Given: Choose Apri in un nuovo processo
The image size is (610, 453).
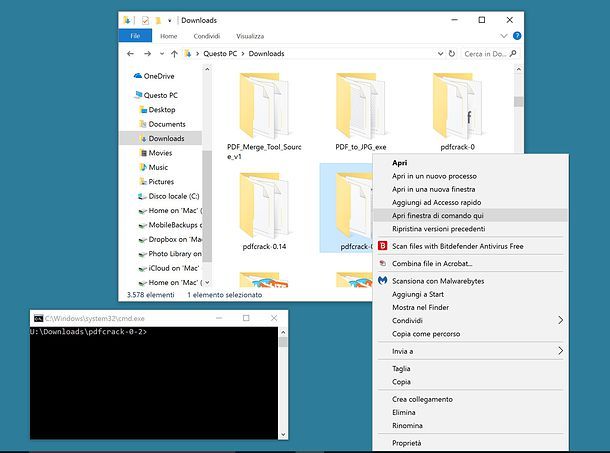Looking at the screenshot, I should (x=434, y=176).
